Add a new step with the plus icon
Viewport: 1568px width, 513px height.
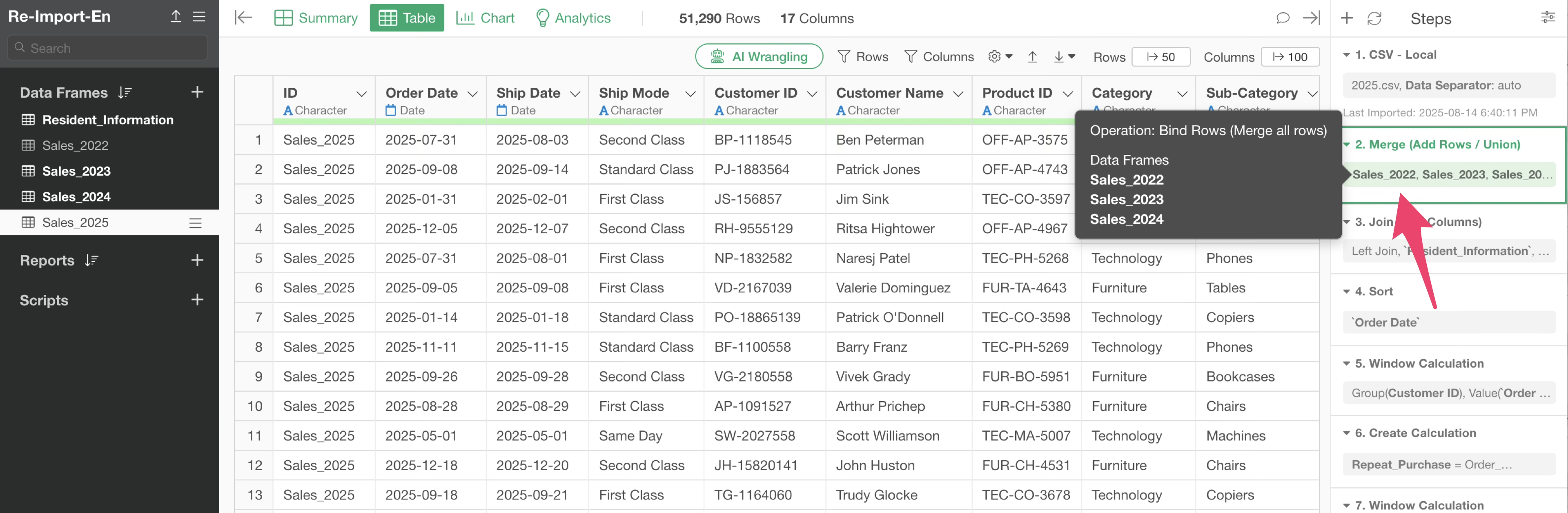tap(1346, 18)
